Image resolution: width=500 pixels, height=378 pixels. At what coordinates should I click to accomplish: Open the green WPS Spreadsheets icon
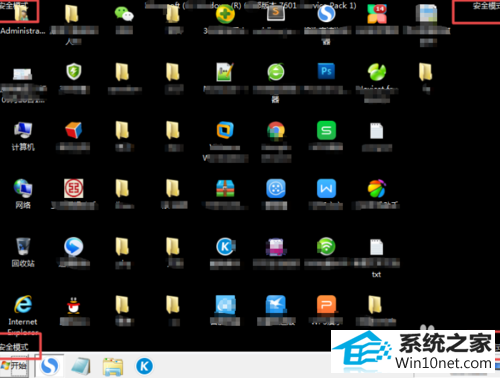326,130
